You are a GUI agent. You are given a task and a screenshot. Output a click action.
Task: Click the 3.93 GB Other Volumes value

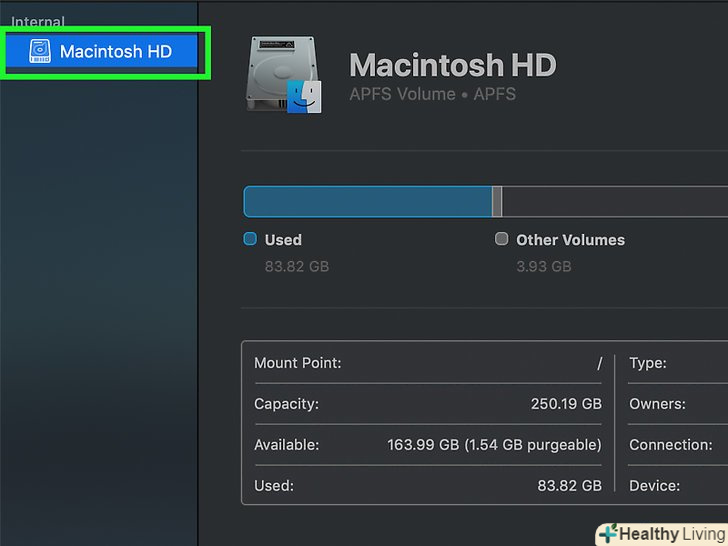click(x=543, y=266)
